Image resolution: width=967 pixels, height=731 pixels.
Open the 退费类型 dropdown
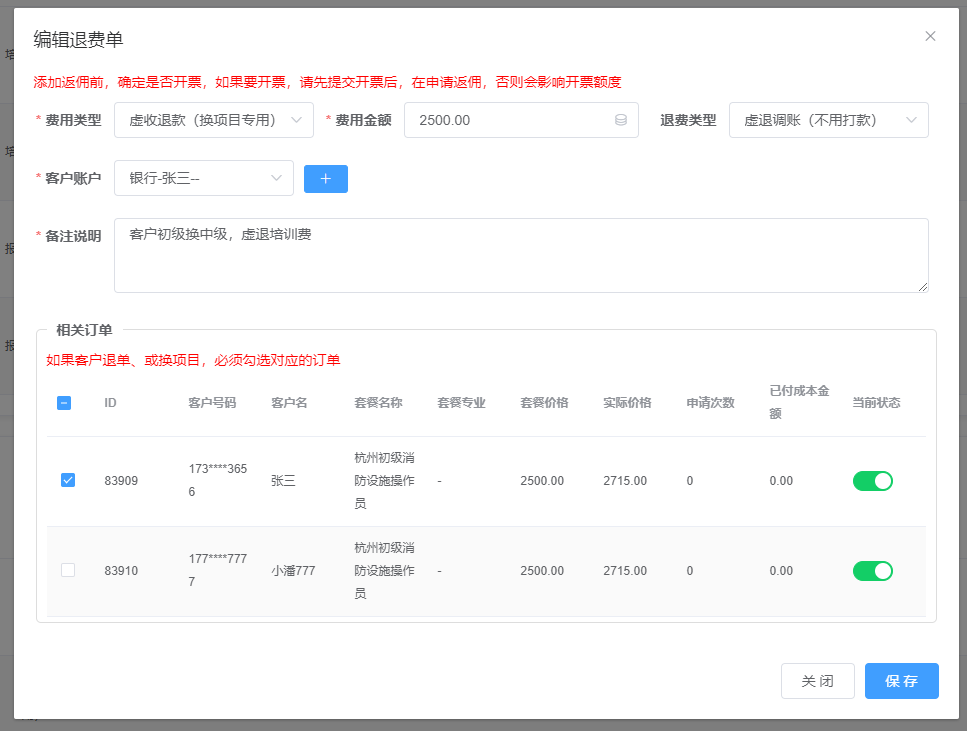coord(828,120)
